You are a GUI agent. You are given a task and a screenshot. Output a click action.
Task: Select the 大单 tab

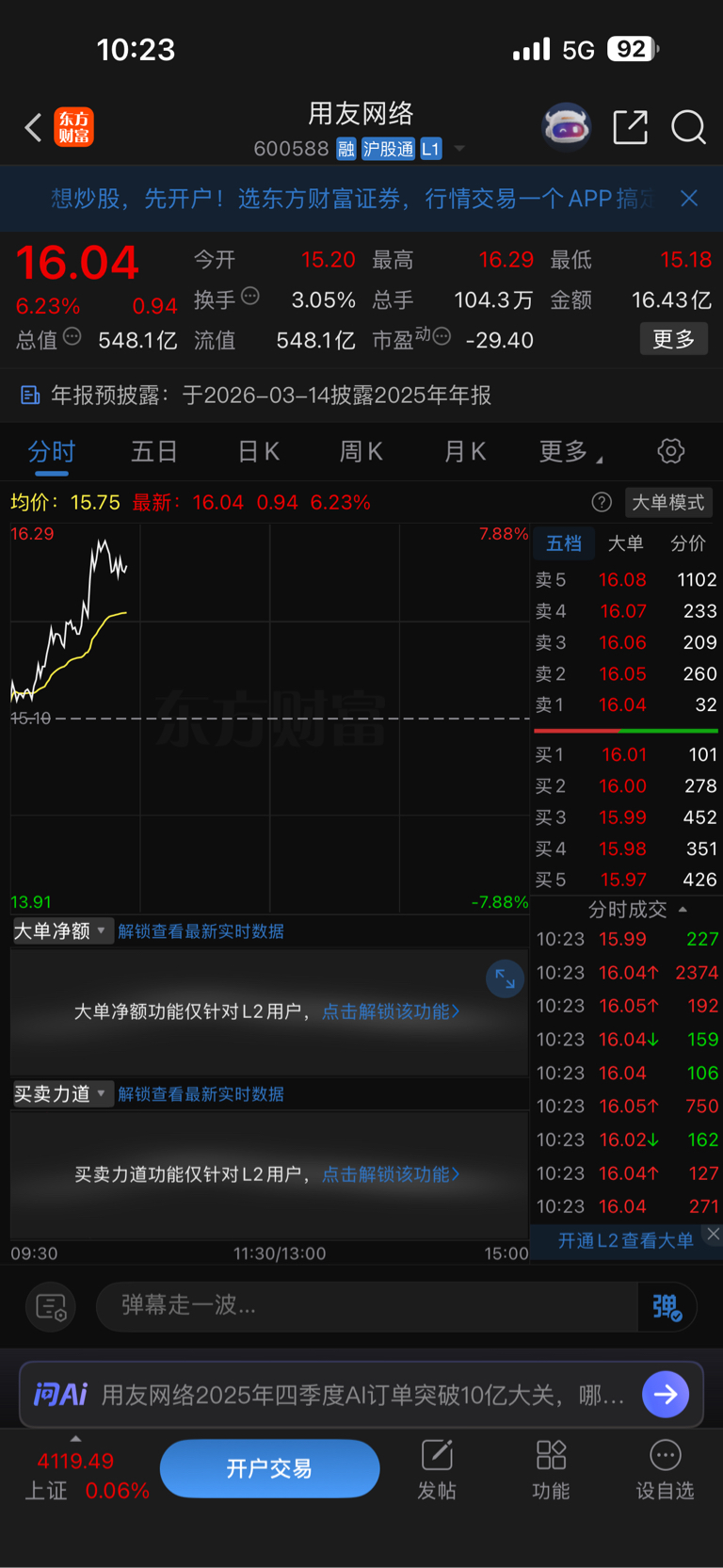625,543
